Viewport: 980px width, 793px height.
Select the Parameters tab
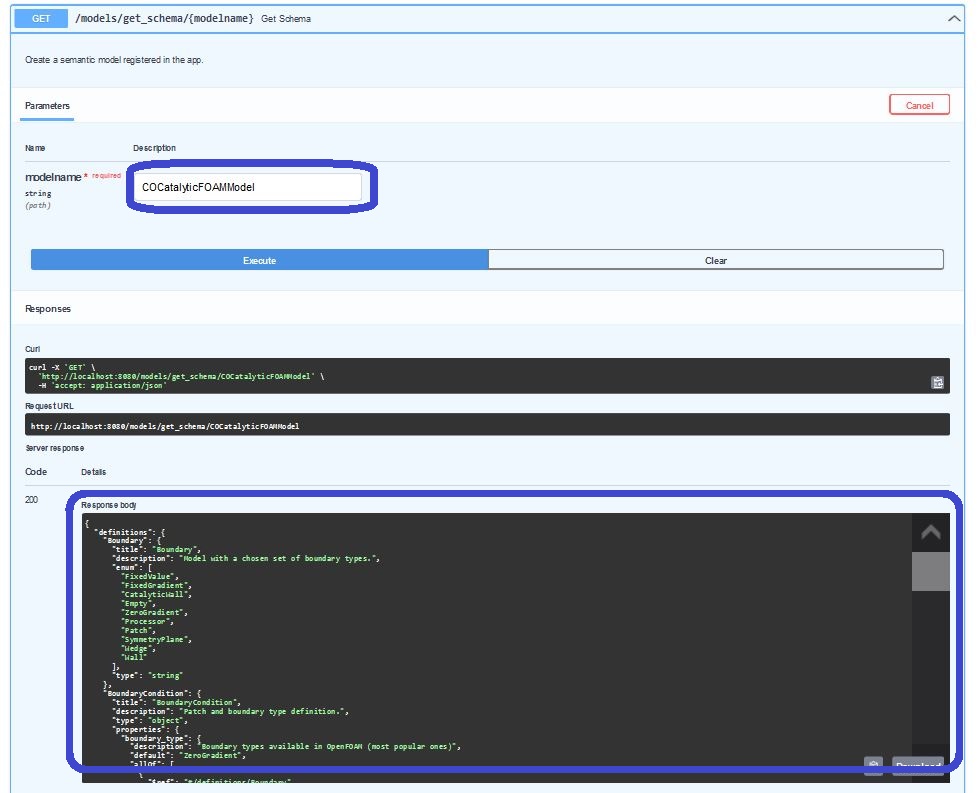[x=48, y=106]
